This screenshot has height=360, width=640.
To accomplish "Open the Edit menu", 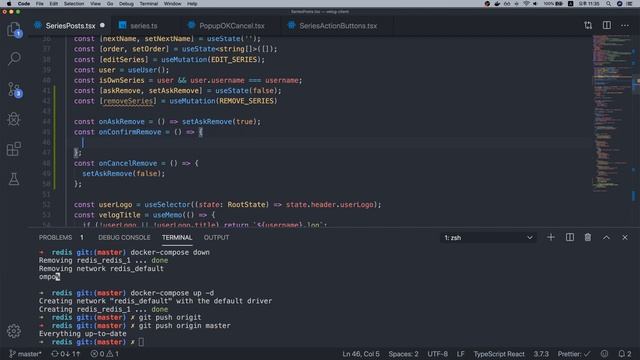I will point(53,4).
